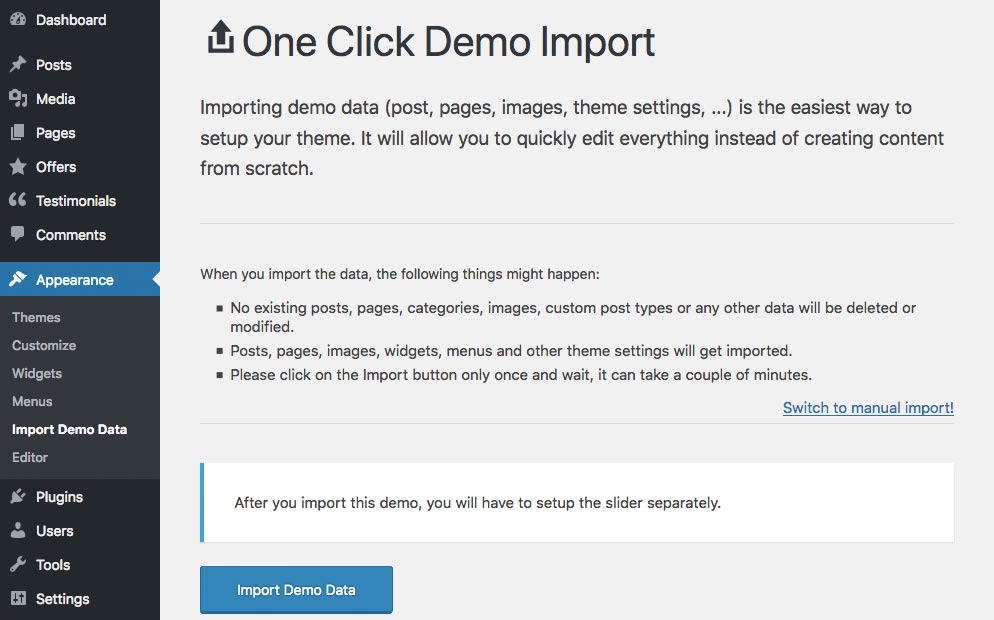This screenshot has height=620, width=994.
Task: Open the theme Editor submenu
Action: pos(30,457)
